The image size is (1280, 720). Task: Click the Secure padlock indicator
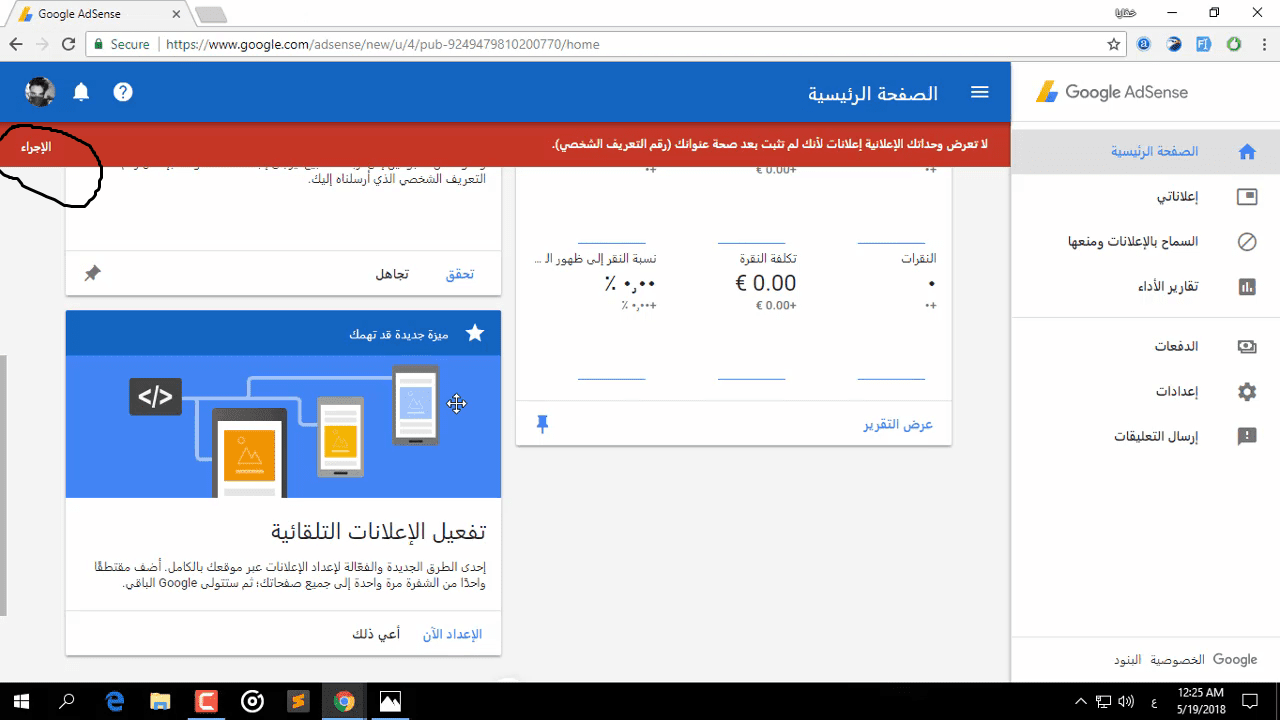pyautogui.click(x=122, y=44)
